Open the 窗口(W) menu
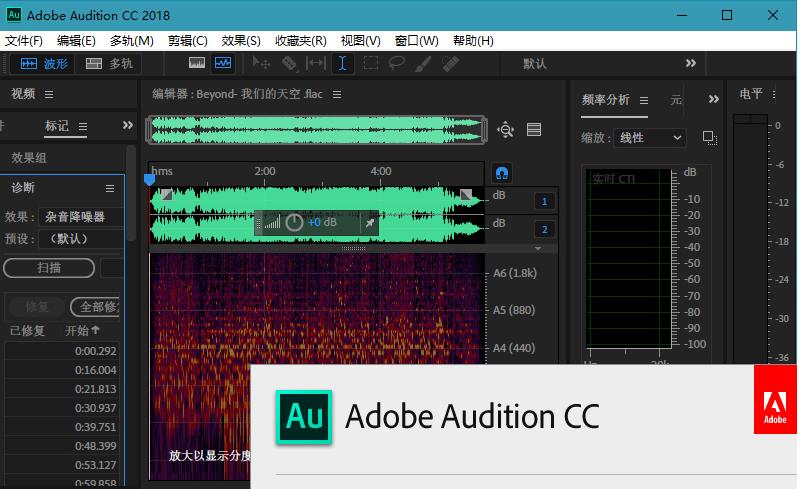This screenshot has width=801, height=489. click(416, 41)
